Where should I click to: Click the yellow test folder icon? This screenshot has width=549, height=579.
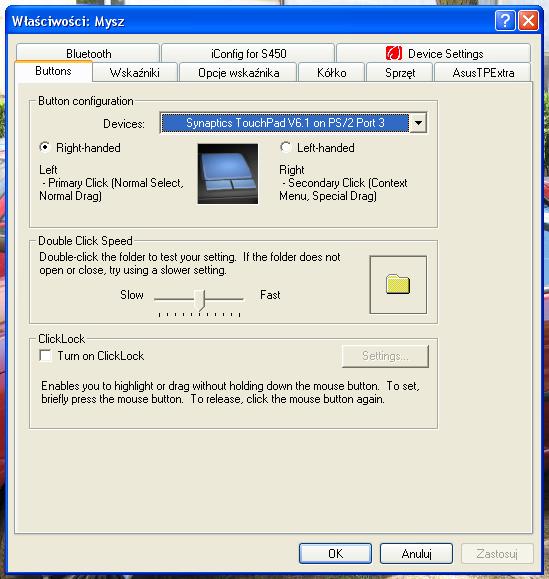click(x=398, y=284)
